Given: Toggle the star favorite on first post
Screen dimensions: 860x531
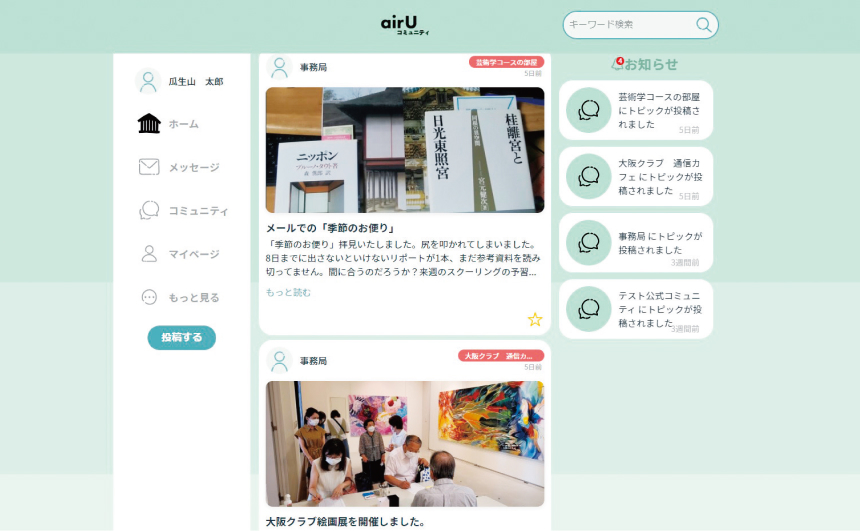Looking at the screenshot, I should pos(535,319).
